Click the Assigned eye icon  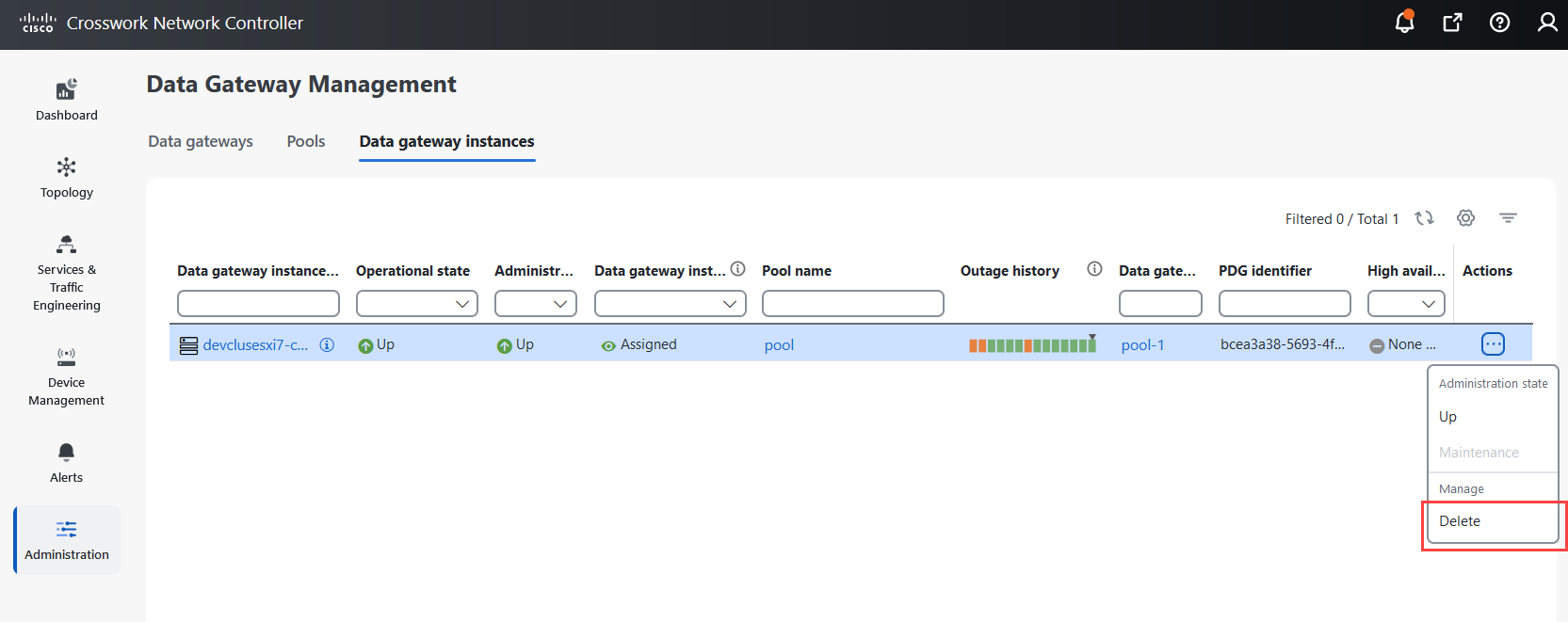click(608, 346)
